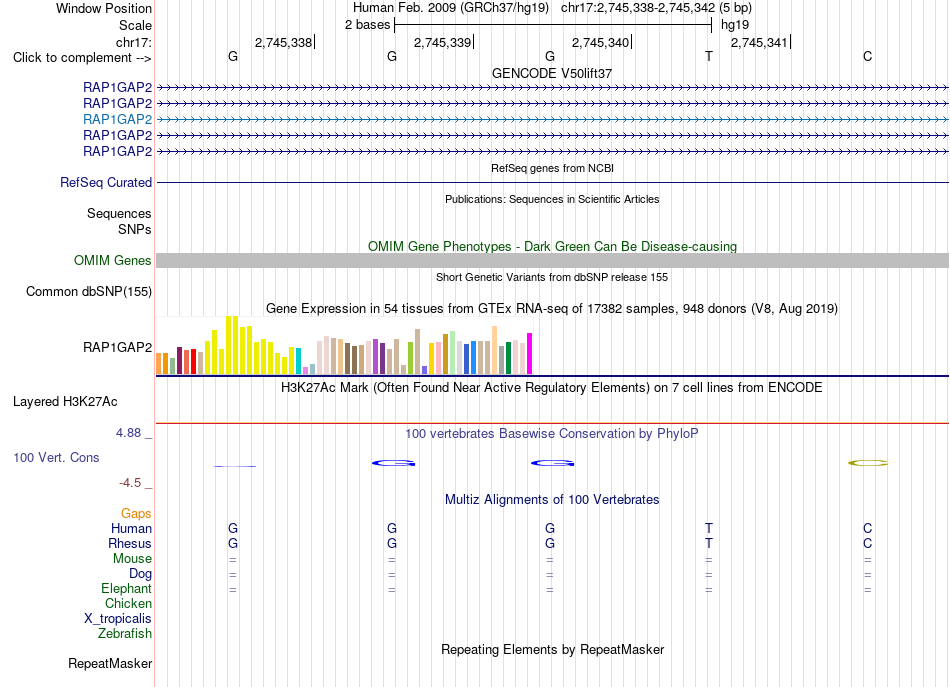Click the cyan bar in GTEx expression chart
950x687 pixels.
(x=298, y=361)
